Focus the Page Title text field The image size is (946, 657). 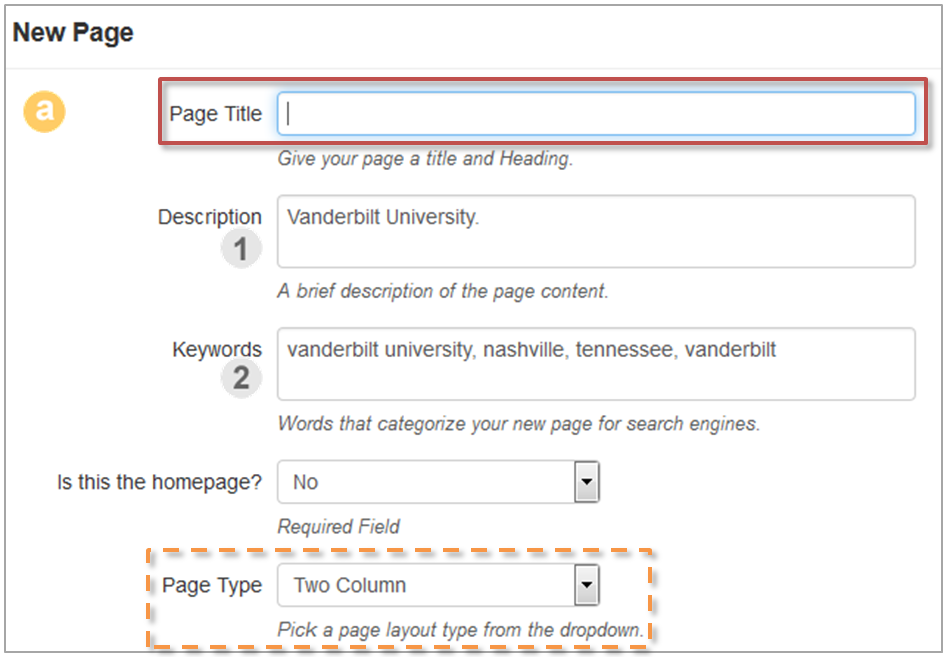[596, 114]
